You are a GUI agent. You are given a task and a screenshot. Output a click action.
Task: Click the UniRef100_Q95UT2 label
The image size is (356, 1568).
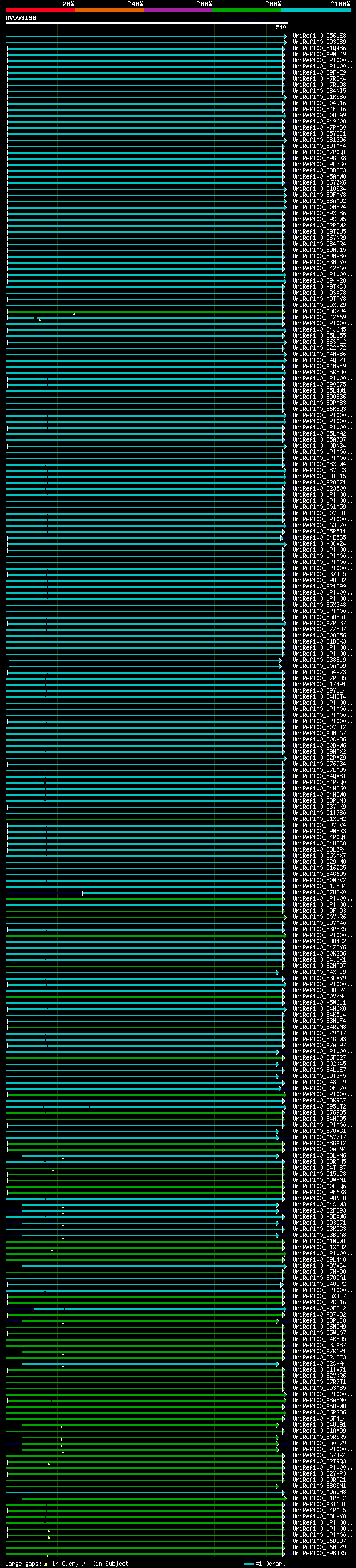click(x=319, y=1106)
